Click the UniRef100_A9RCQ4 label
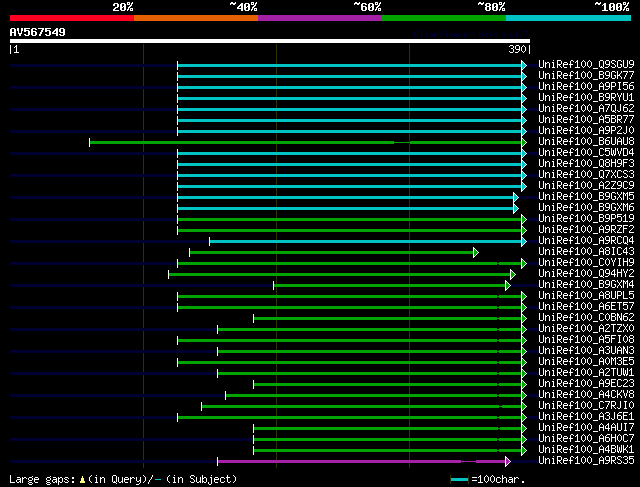Viewport: 640px width, 487px height. (x=586, y=241)
